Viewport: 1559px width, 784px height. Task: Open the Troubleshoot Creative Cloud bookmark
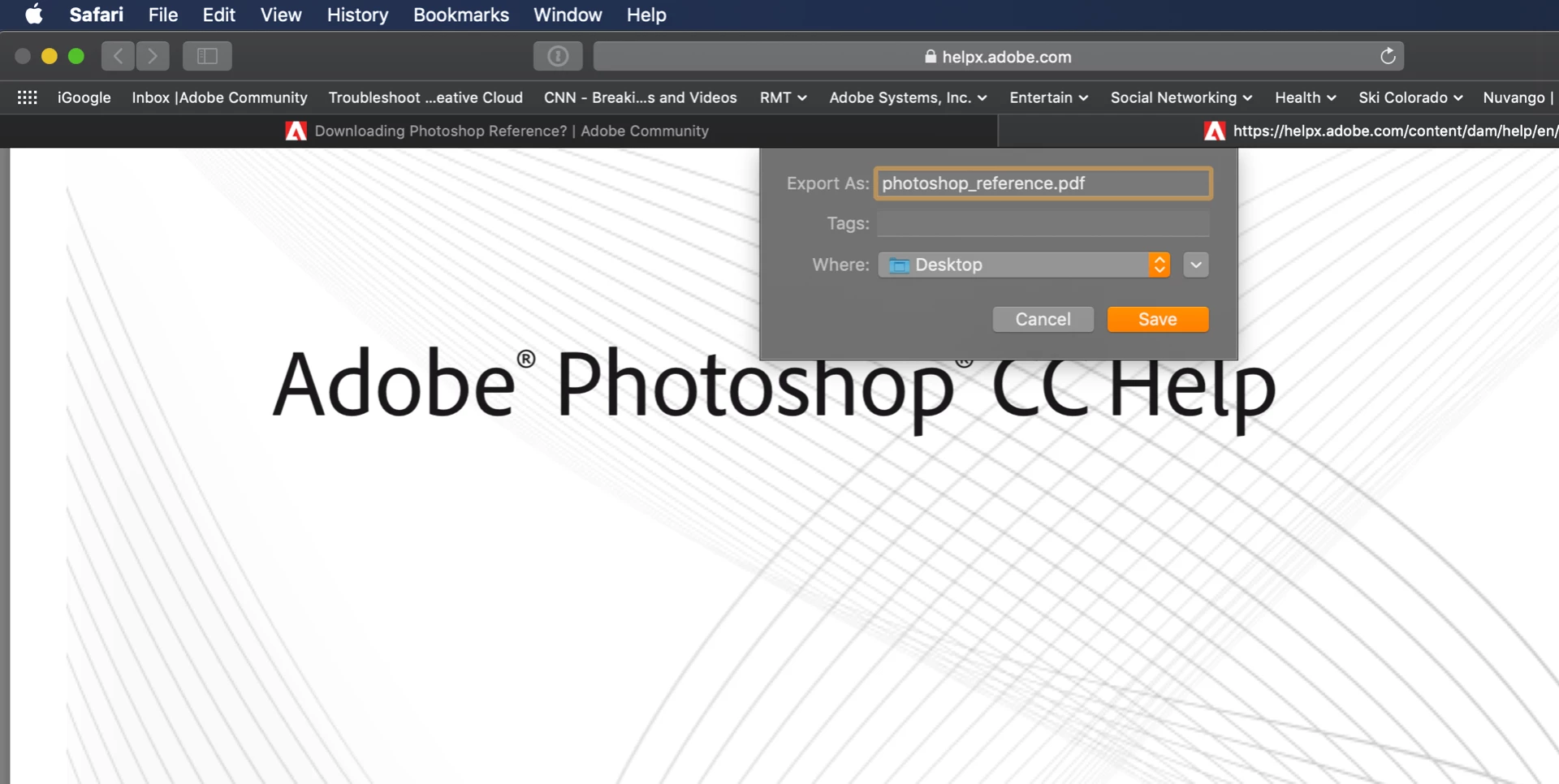(425, 97)
